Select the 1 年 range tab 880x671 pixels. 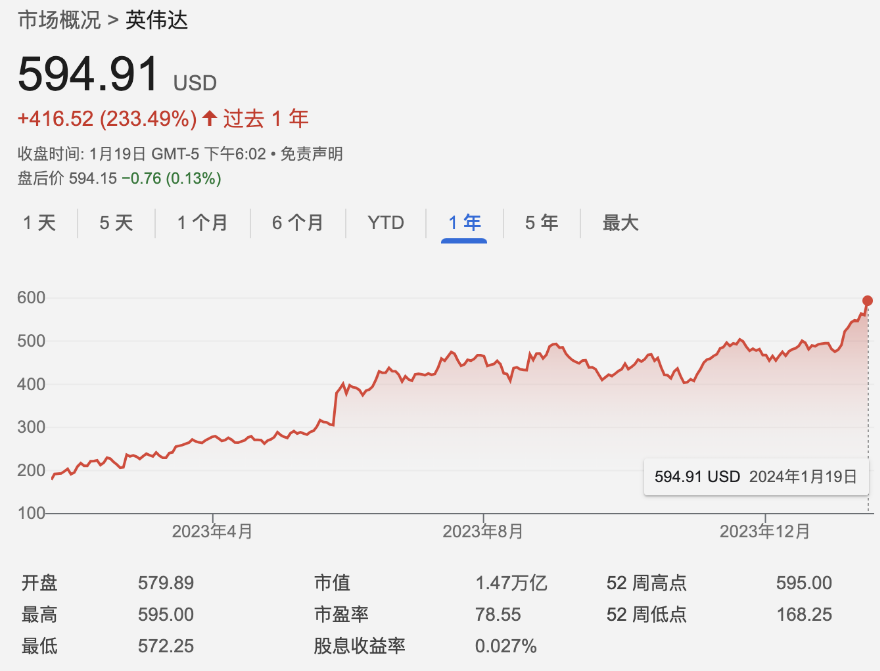[x=464, y=223]
